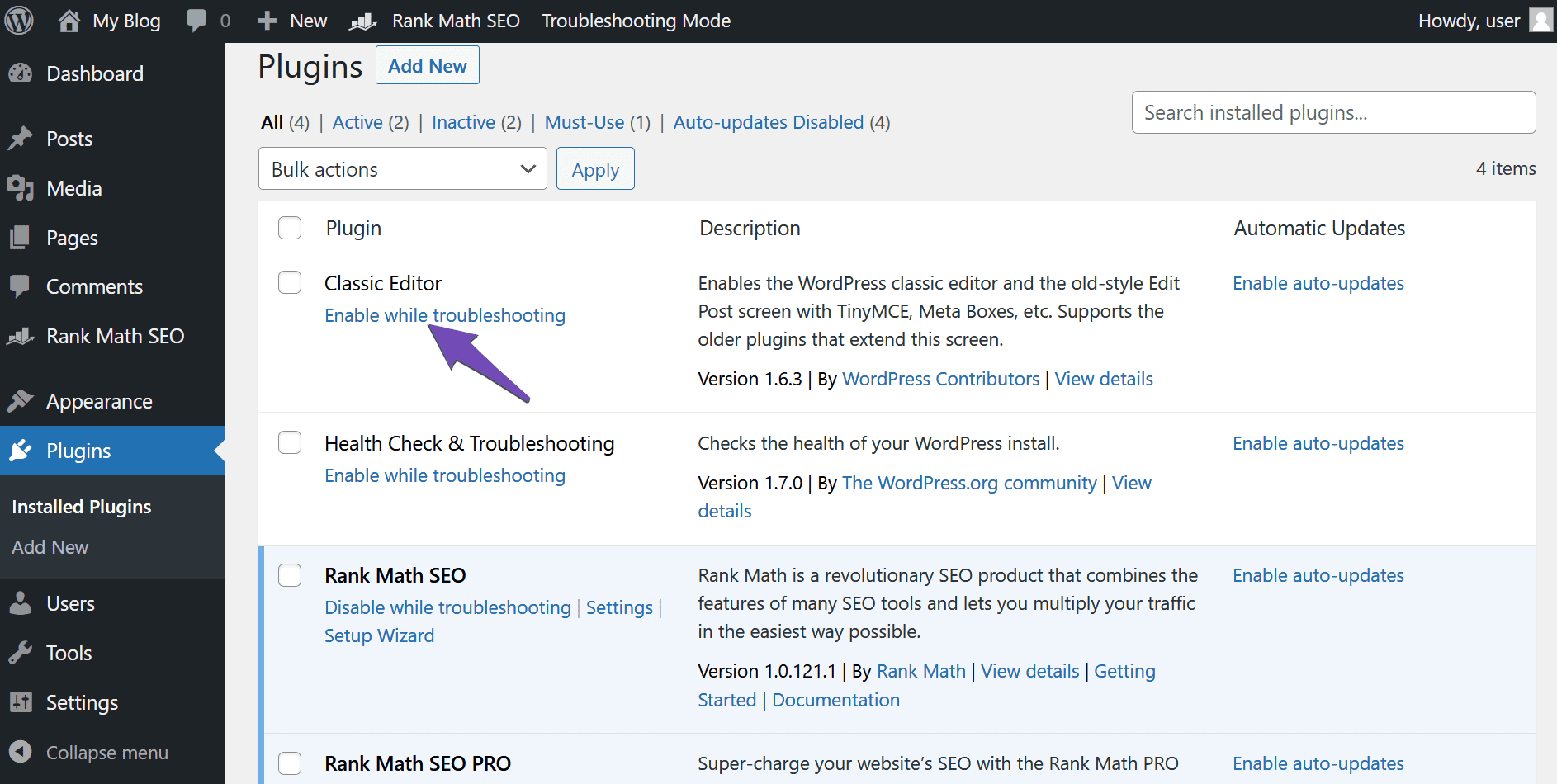
Task: Open the My Blog home icon
Action: click(x=69, y=21)
